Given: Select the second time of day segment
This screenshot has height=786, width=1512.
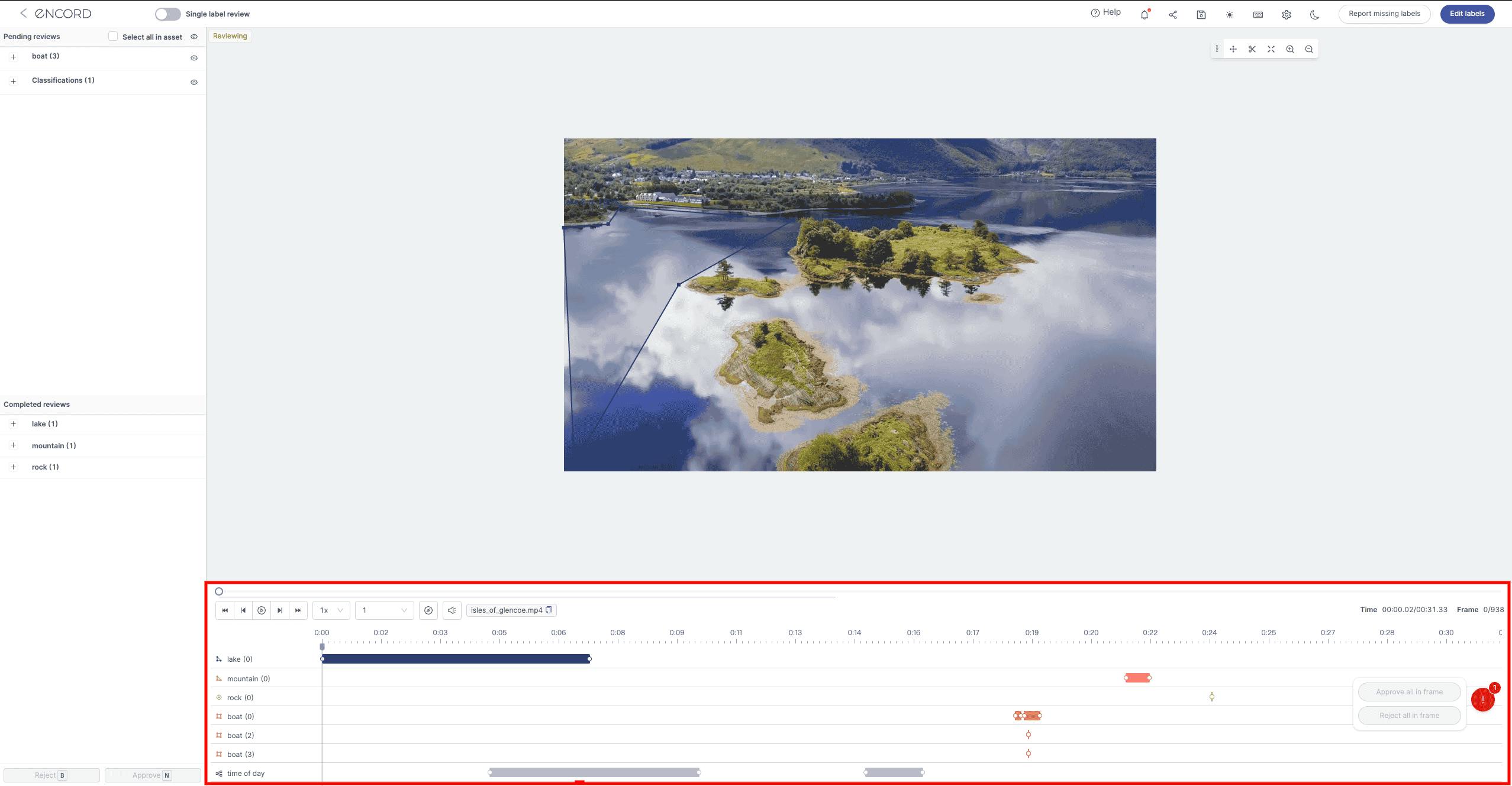Looking at the screenshot, I should point(894,772).
